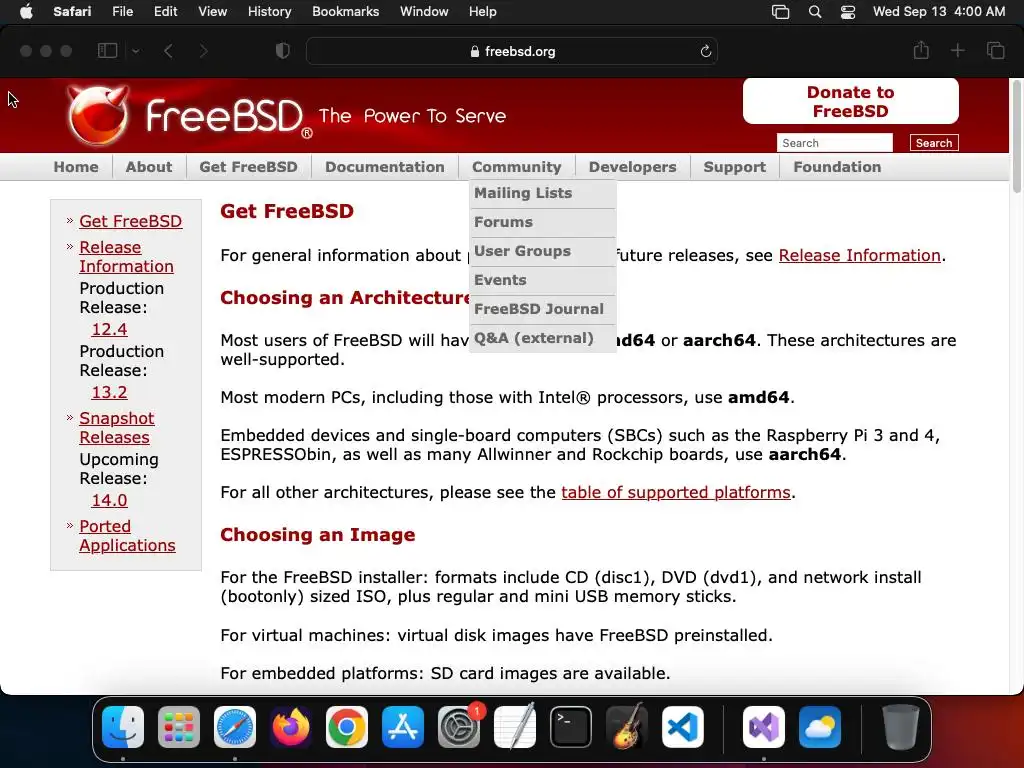The image size is (1024, 768).
Task: Open the Trash in the Dock
Action: [x=901, y=727]
